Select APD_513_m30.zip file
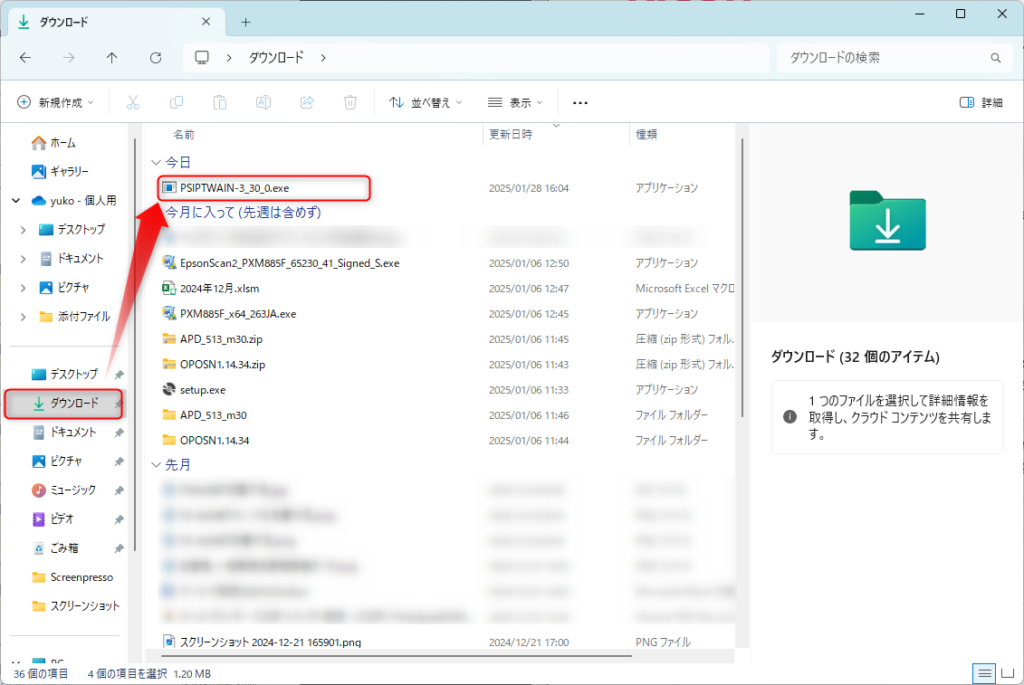The width and height of the screenshot is (1024, 685). click(x=221, y=340)
